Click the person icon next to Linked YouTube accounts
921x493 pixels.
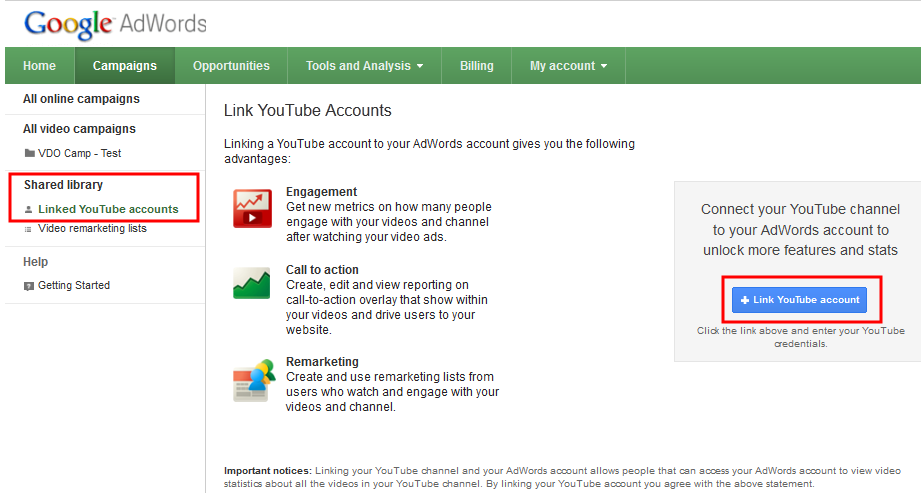28,209
